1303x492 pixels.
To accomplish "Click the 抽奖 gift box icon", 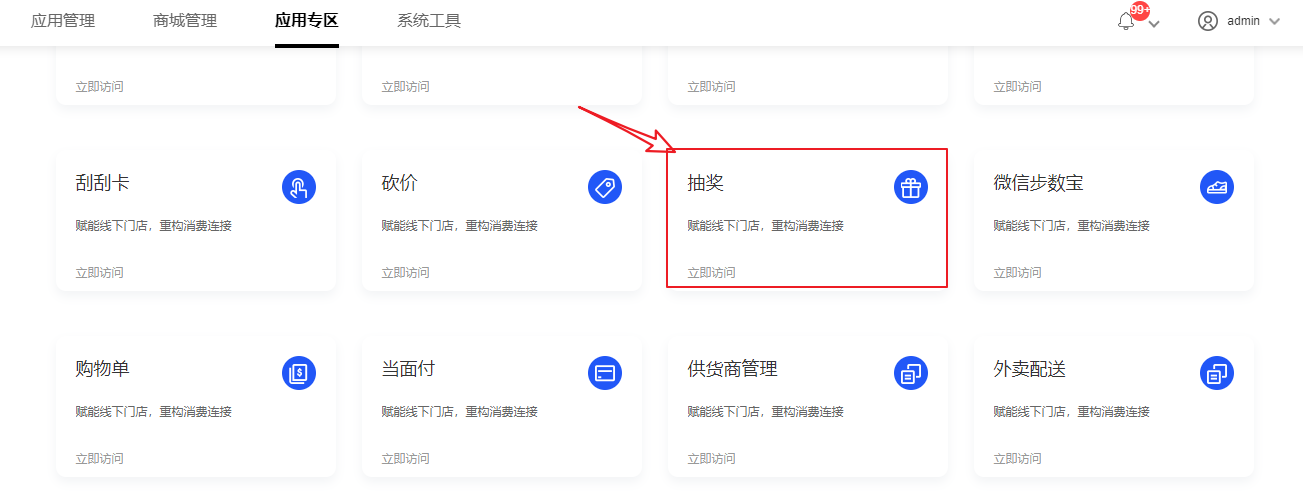I will (x=911, y=187).
